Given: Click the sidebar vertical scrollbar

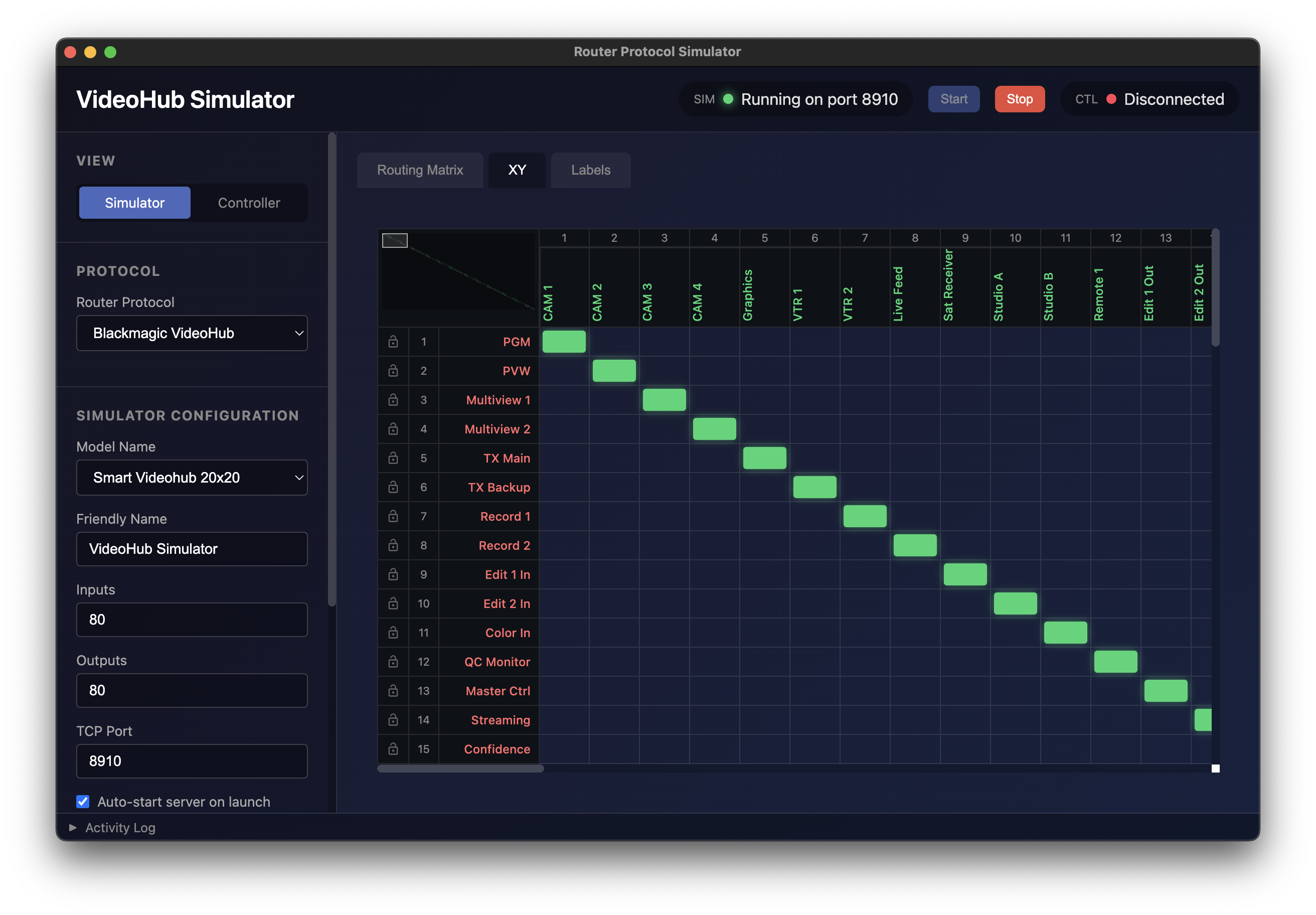Looking at the screenshot, I should click(332, 369).
